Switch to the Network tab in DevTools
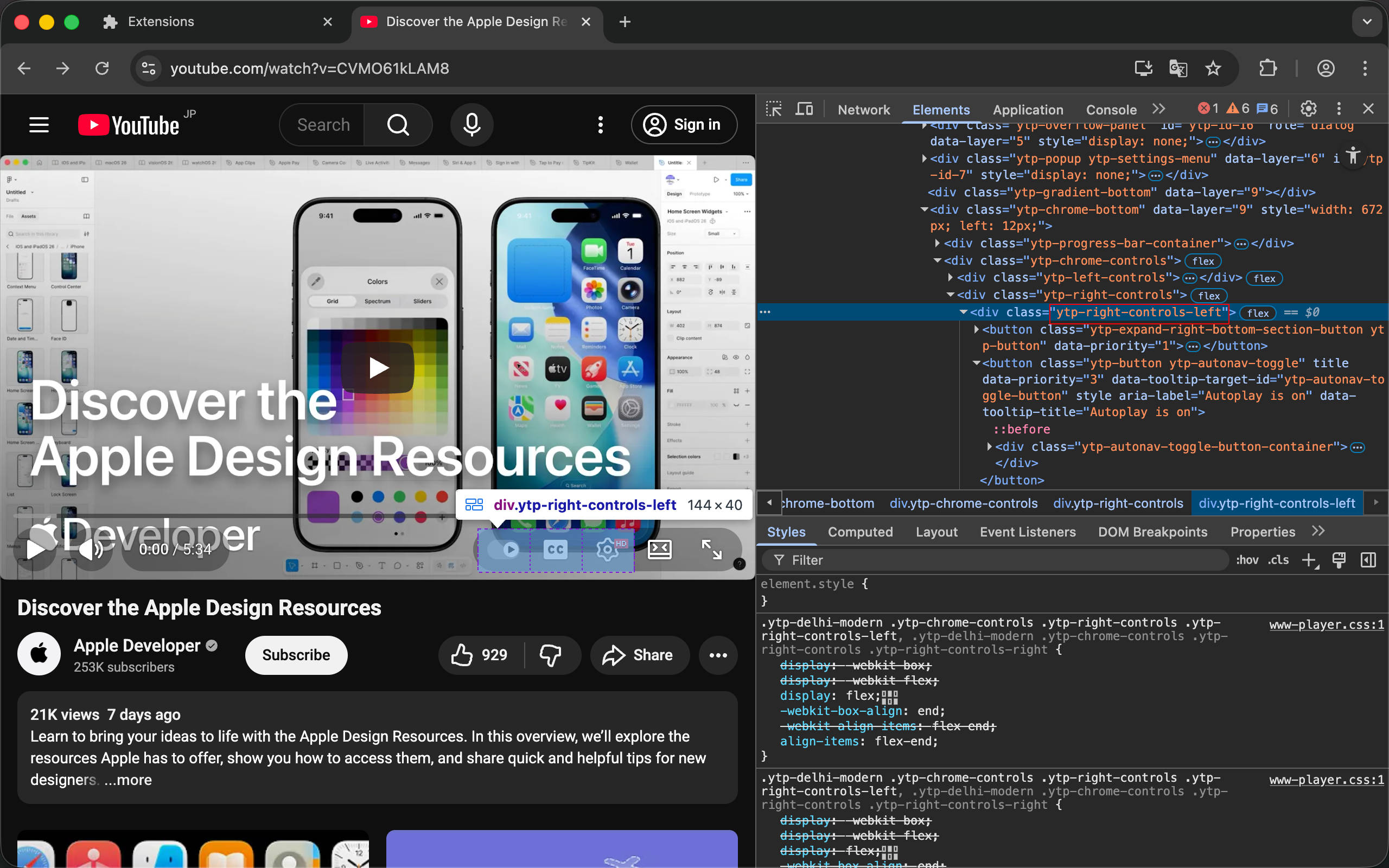The width and height of the screenshot is (1389, 868). (x=863, y=110)
